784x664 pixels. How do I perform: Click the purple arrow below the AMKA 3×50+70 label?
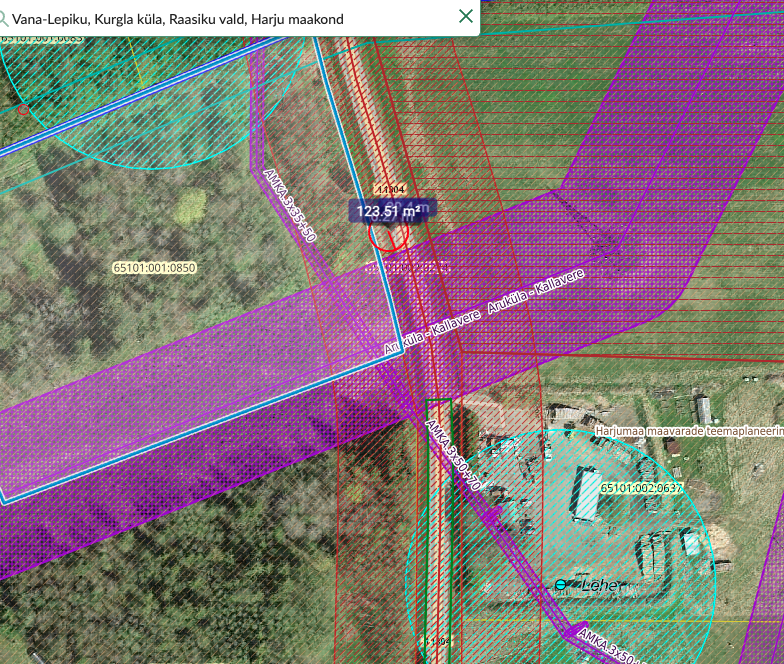(x=491, y=511)
